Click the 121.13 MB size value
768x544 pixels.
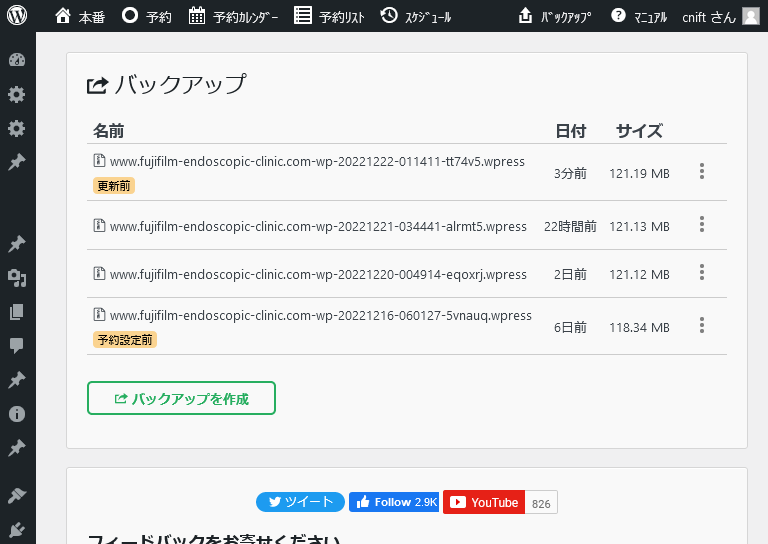(639, 226)
